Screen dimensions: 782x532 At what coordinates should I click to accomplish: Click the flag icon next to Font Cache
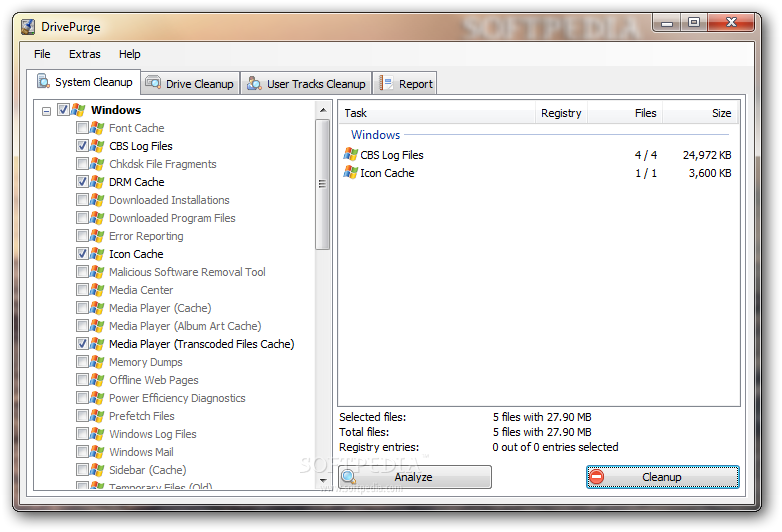pyautogui.click(x=97, y=128)
